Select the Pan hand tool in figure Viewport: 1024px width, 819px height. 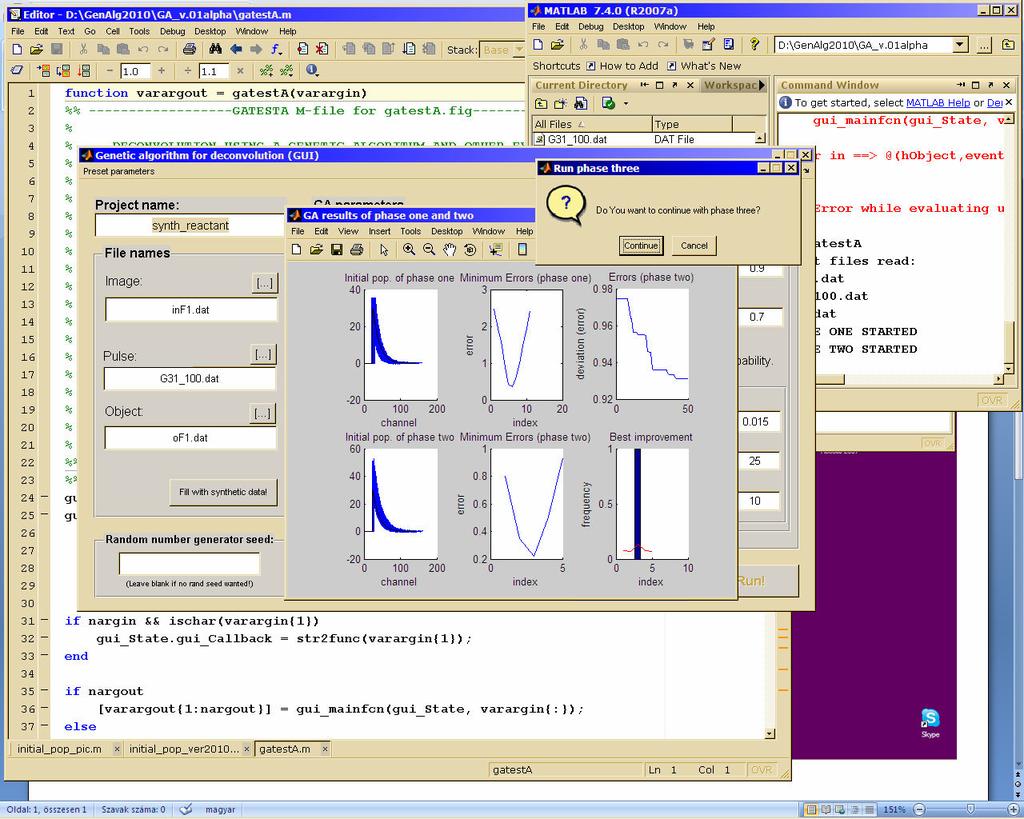(449, 249)
